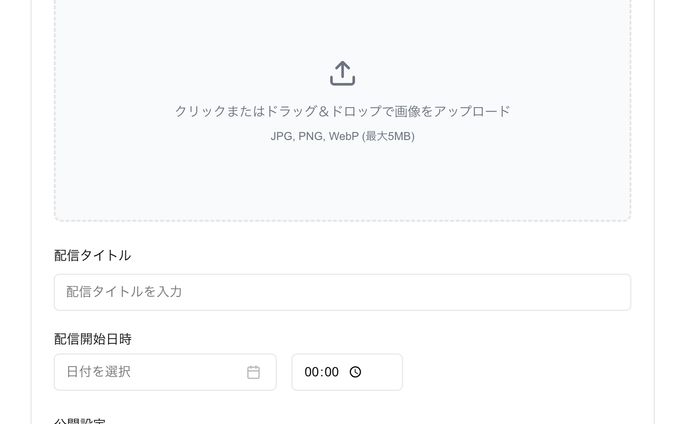Click blank space right of clock icon
The image size is (688, 424).
(381, 372)
